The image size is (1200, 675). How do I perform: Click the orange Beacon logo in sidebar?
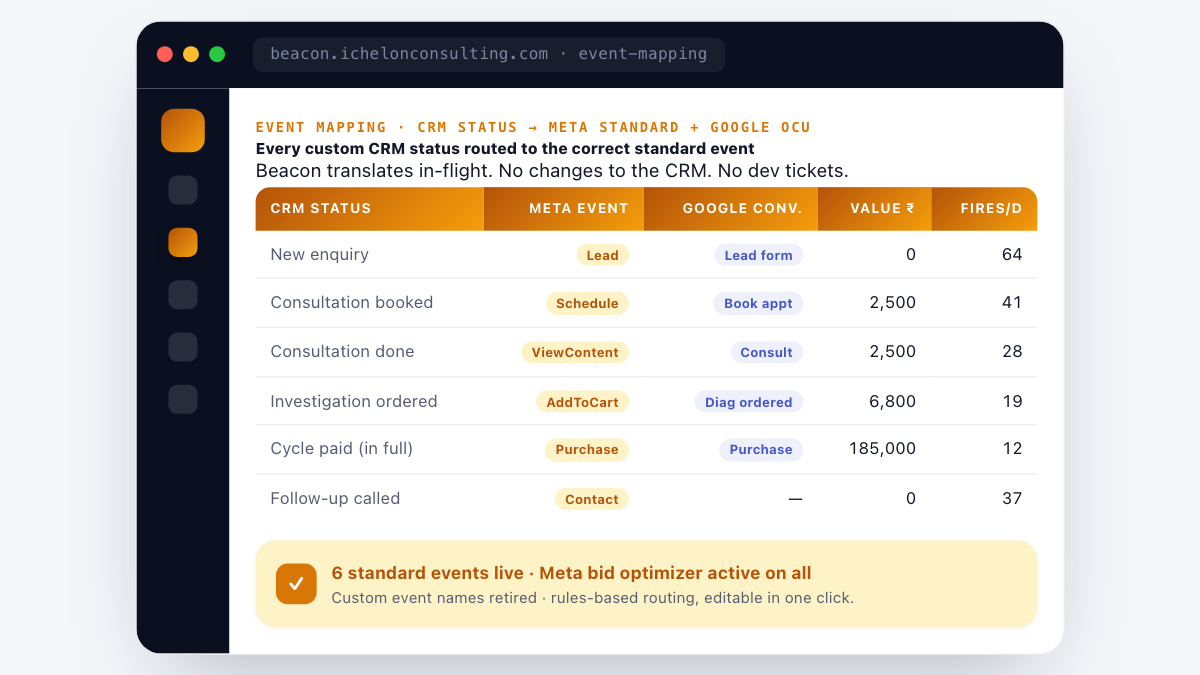183,131
